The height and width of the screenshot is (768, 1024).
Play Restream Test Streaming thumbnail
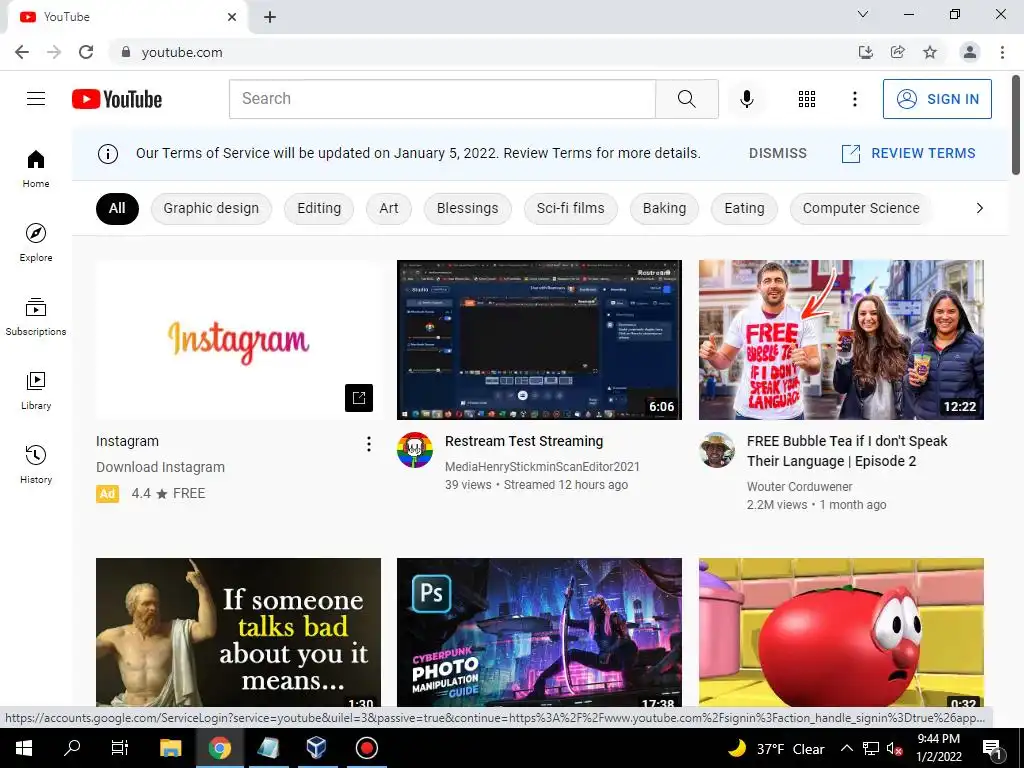(x=539, y=340)
